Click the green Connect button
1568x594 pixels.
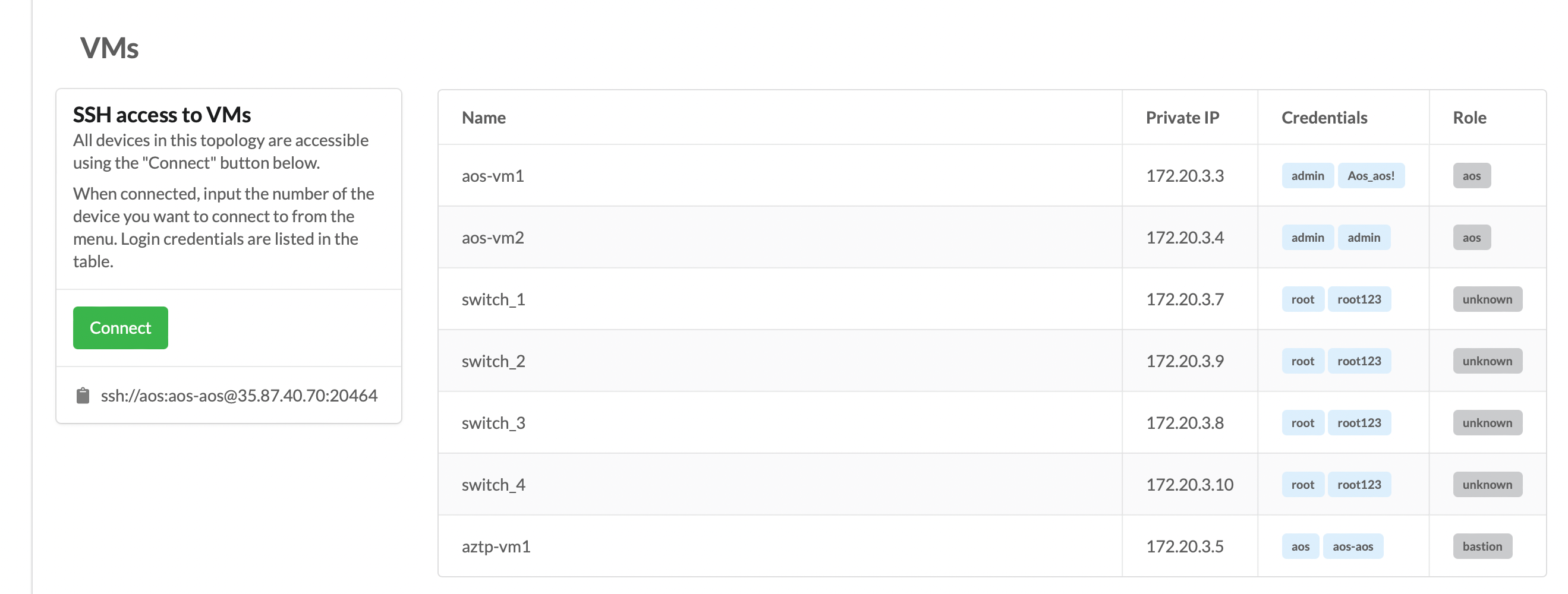click(120, 327)
